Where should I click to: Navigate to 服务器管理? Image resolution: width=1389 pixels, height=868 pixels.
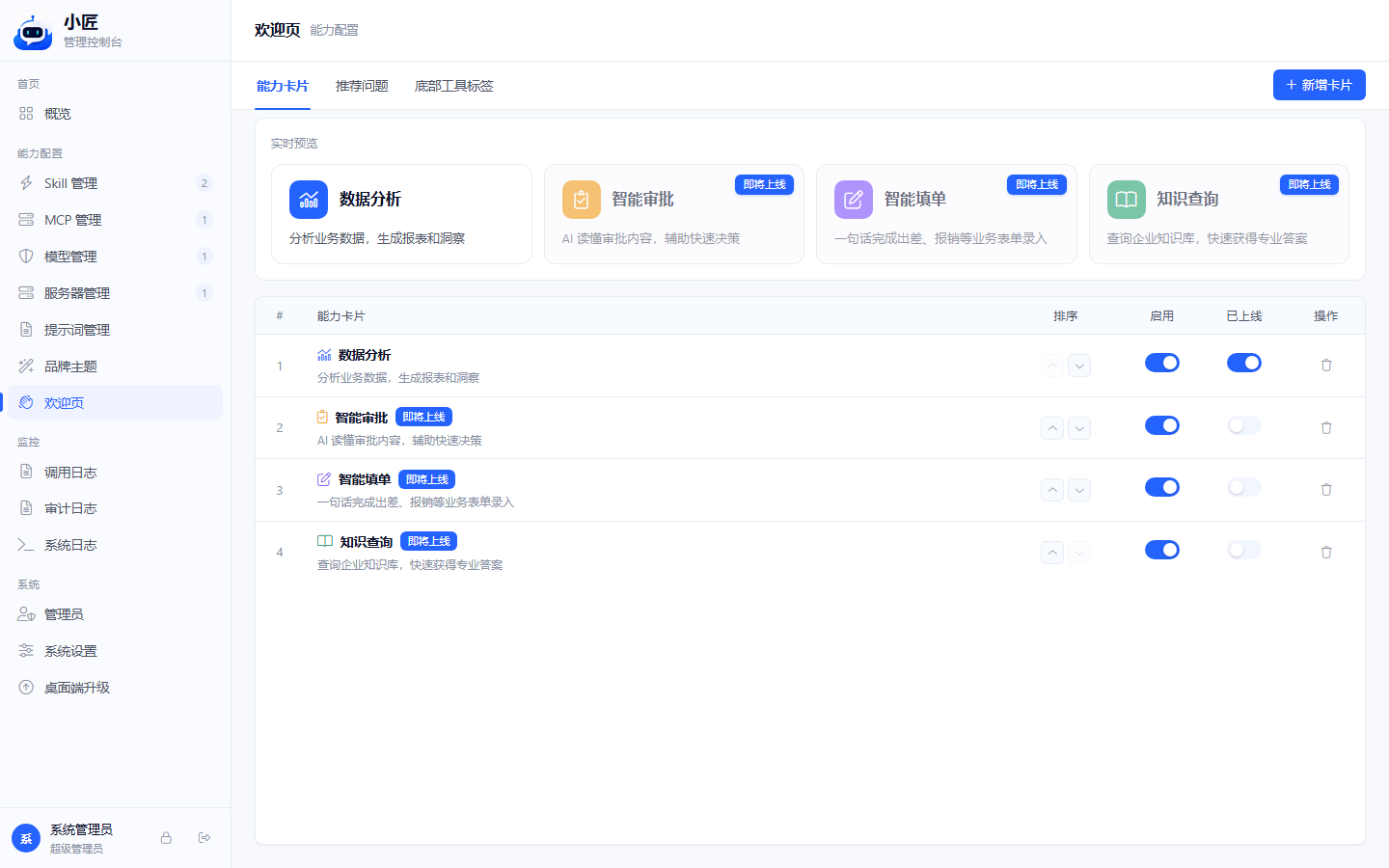[115, 293]
